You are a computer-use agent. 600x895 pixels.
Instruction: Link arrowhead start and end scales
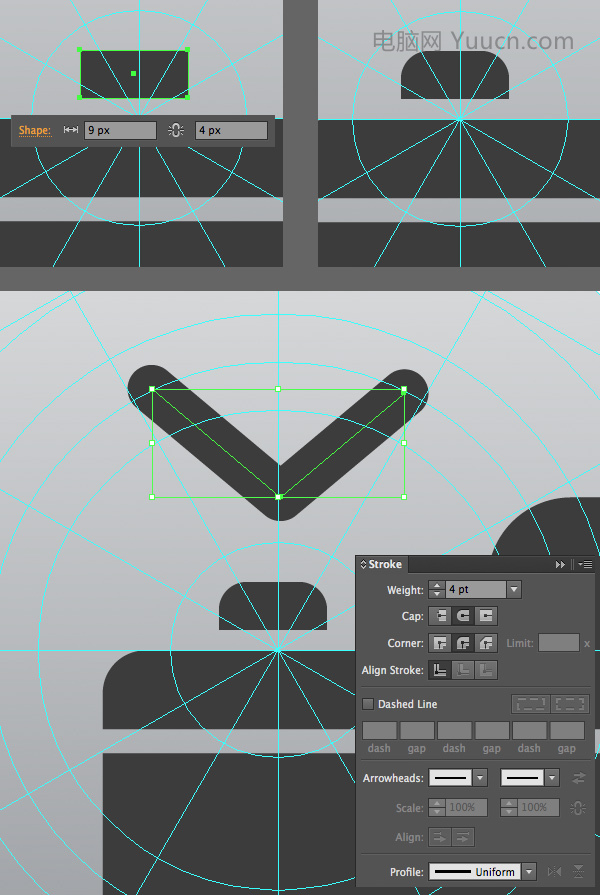pos(578,808)
